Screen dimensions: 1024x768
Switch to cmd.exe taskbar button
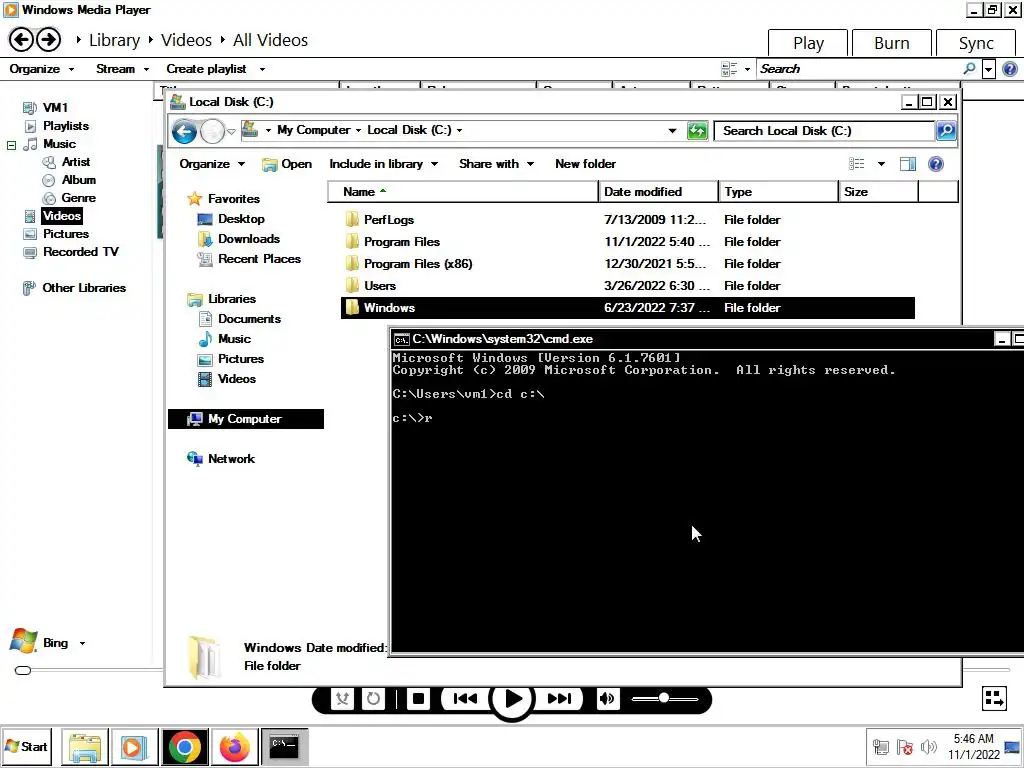click(284, 746)
